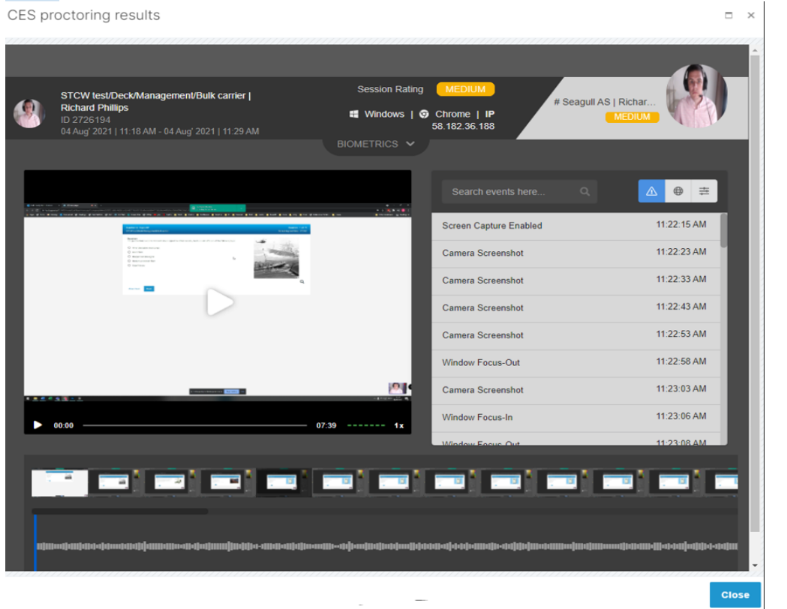The image size is (787, 609).
Task: Change the 1x playback speed
Action: (399, 425)
